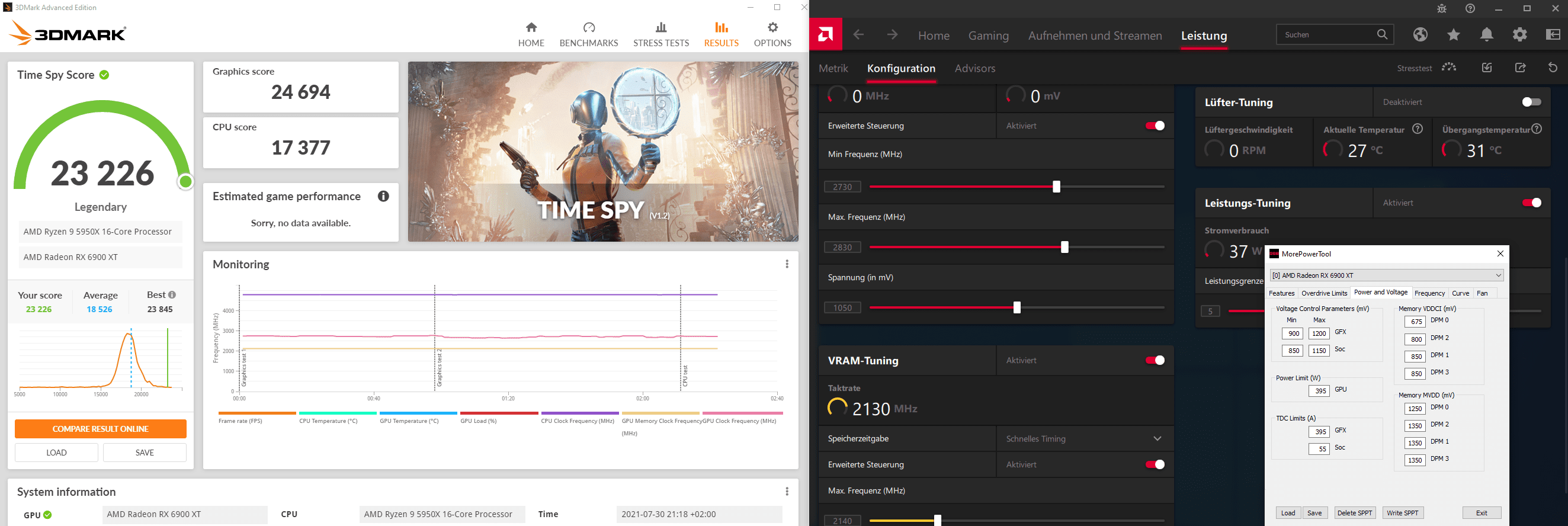1568x526 pixels.
Task: Click COMPARE RESULT ONLINE button
Action: (x=101, y=429)
